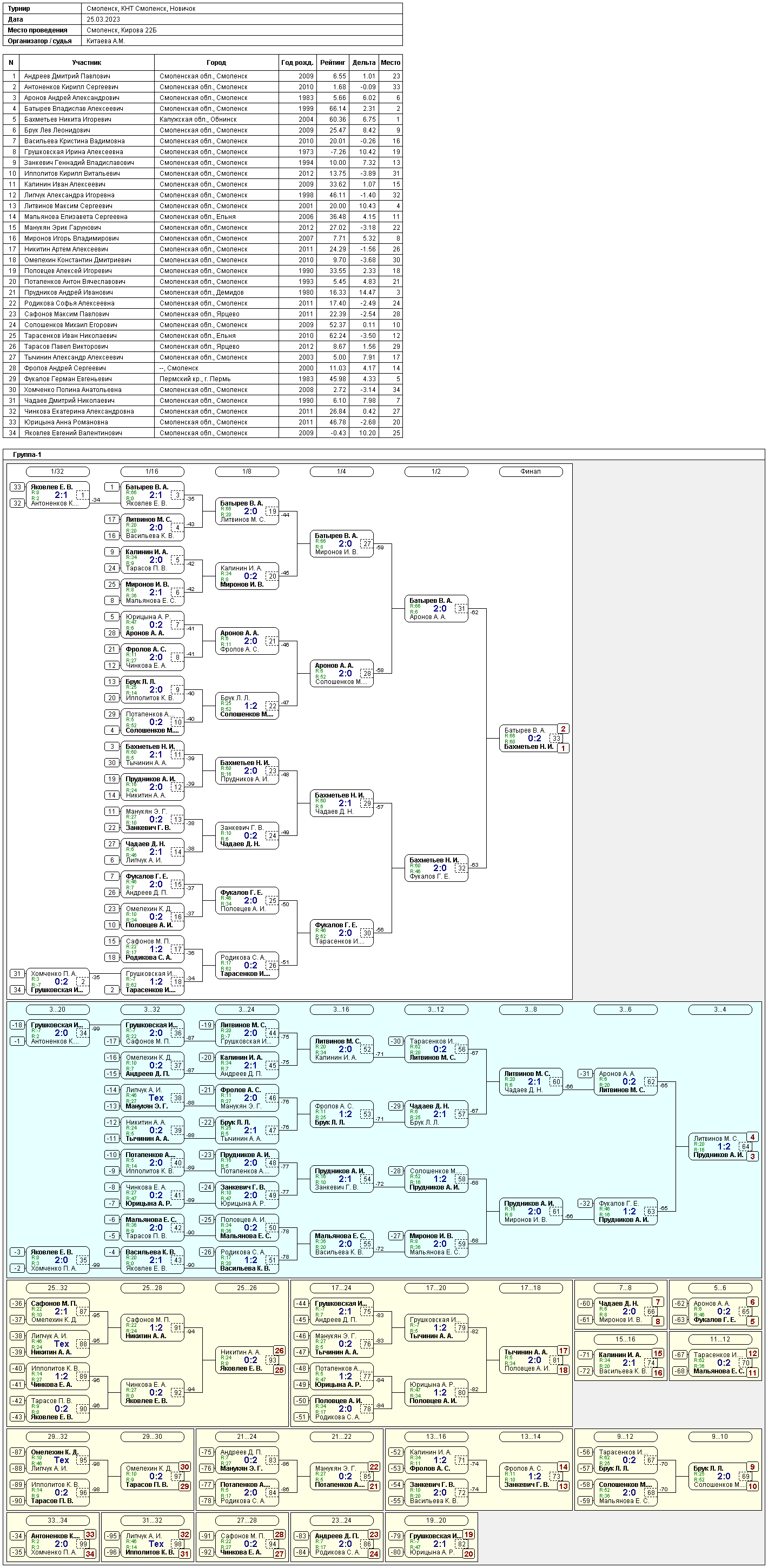Select the "Финал" round label
Image resolution: width=768 pixels, height=1568 pixels.
pyautogui.click(x=530, y=471)
